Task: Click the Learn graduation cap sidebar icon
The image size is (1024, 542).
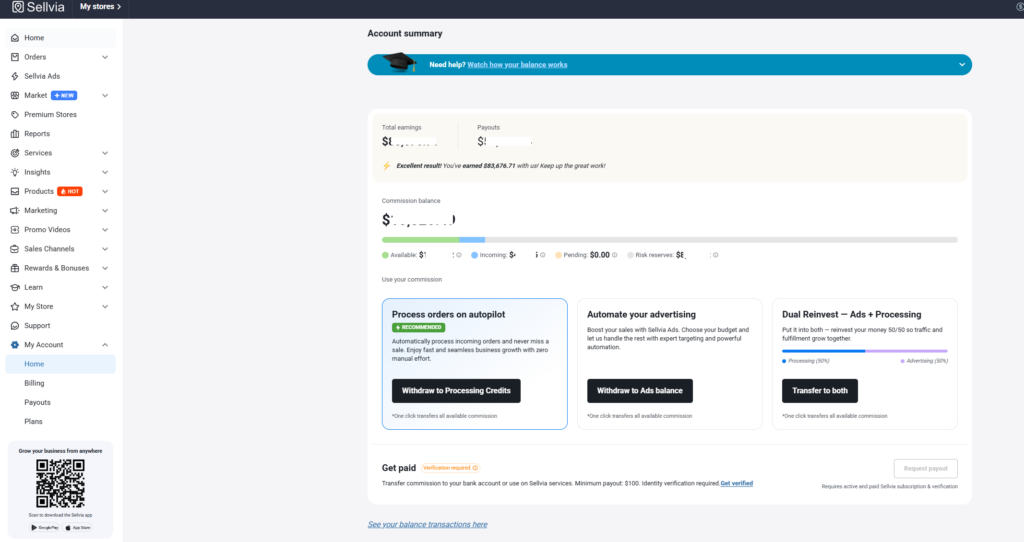Action: click(15, 287)
